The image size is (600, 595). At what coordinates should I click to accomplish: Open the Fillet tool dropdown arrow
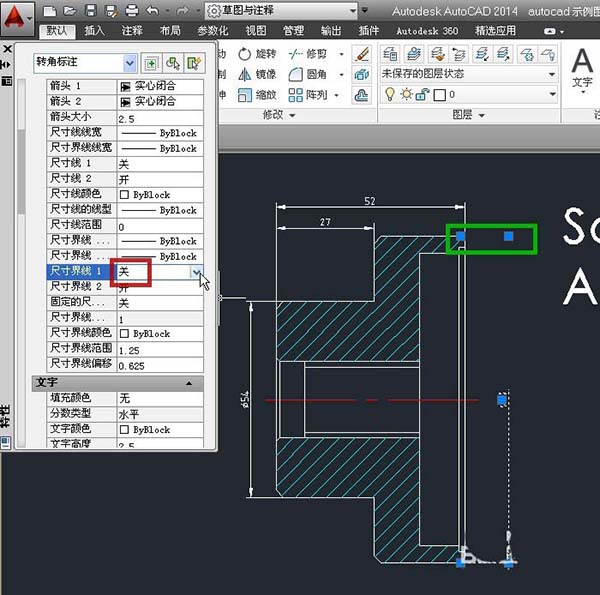click(x=341, y=75)
